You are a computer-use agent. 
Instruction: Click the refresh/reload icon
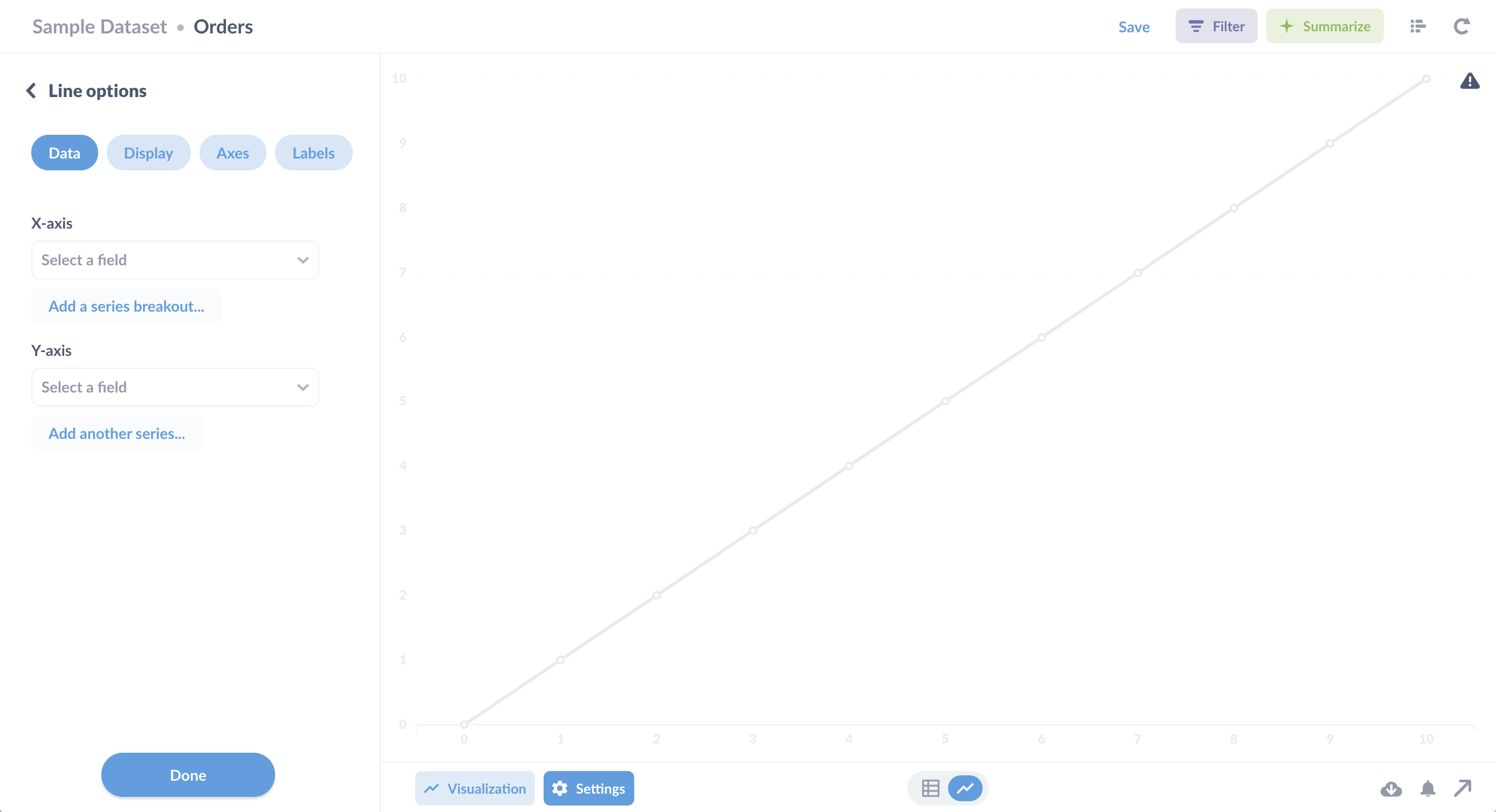(x=1462, y=26)
